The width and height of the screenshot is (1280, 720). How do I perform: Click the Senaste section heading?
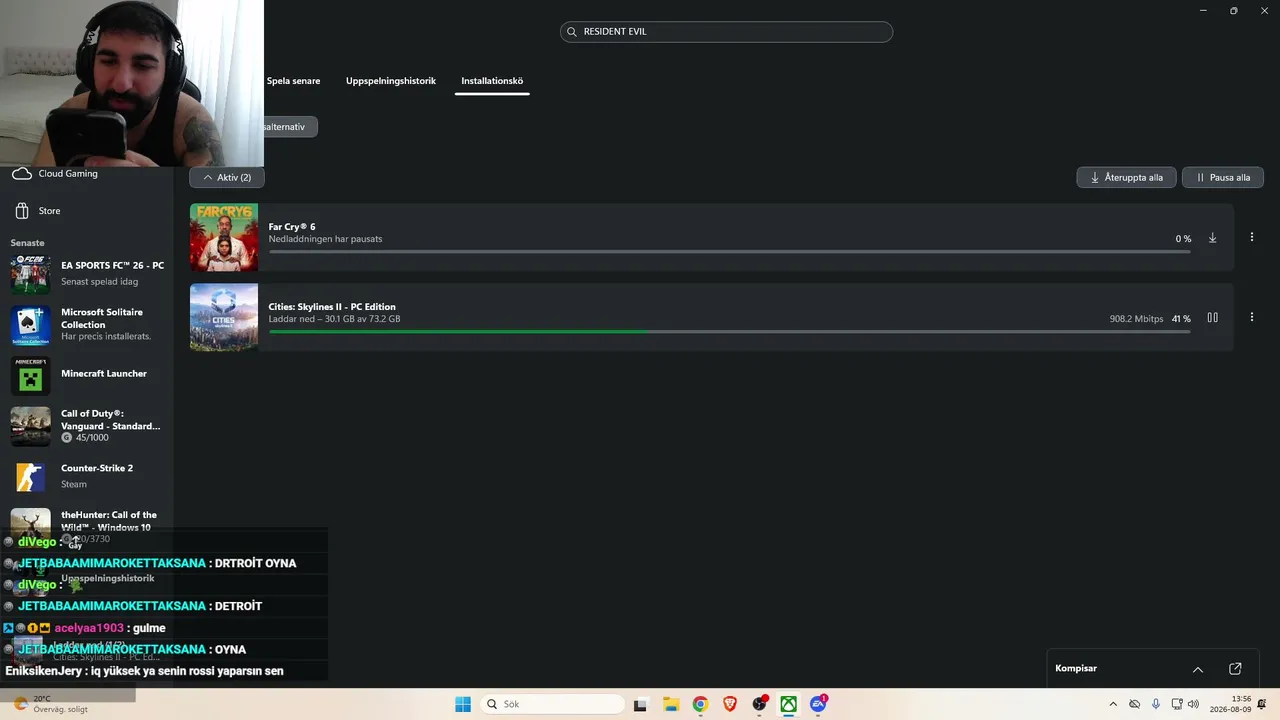pos(28,243)
